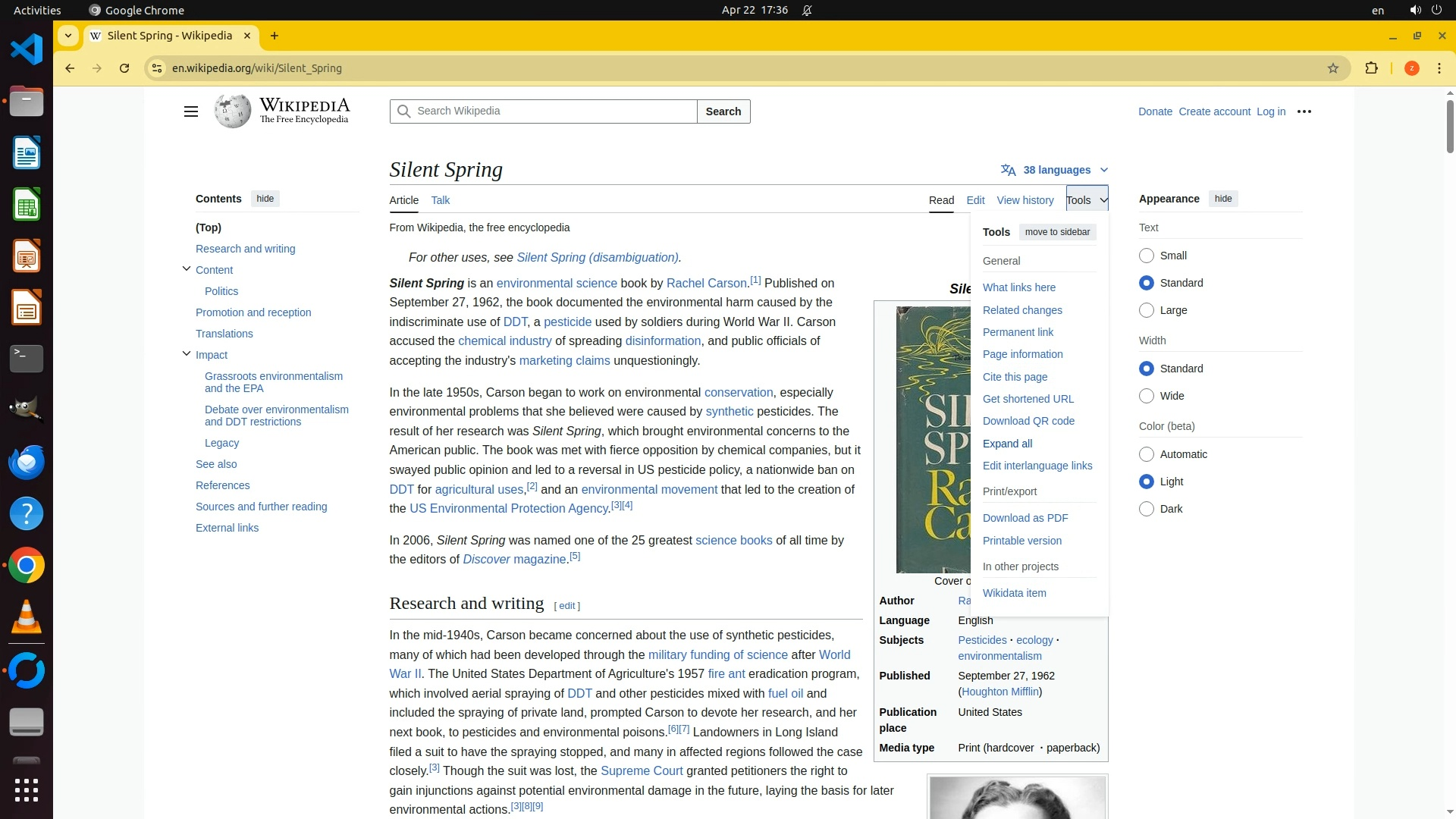Screen dimensions: 1456x819
Task: Click the move to sidebar button
Action: click(x=1057, y=232)
